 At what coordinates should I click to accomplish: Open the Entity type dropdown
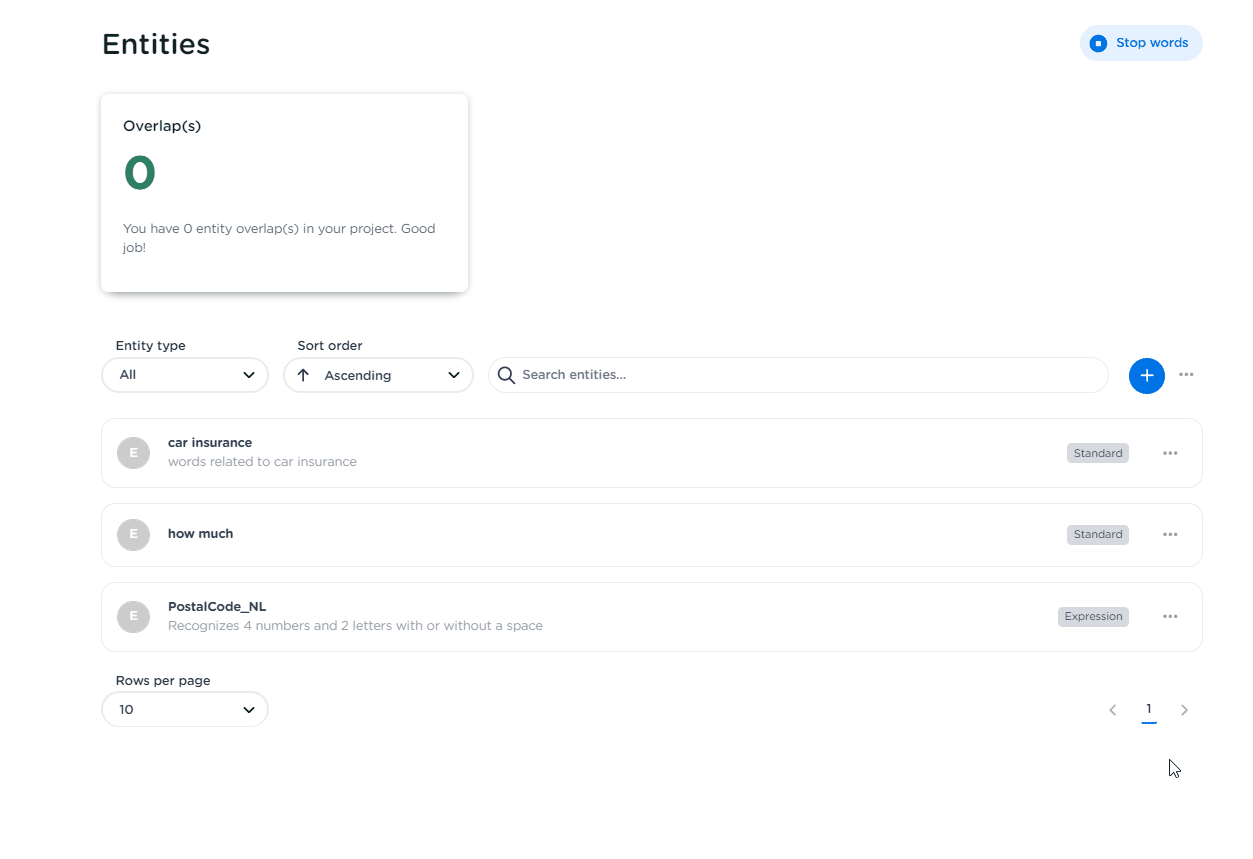(185, 375)
